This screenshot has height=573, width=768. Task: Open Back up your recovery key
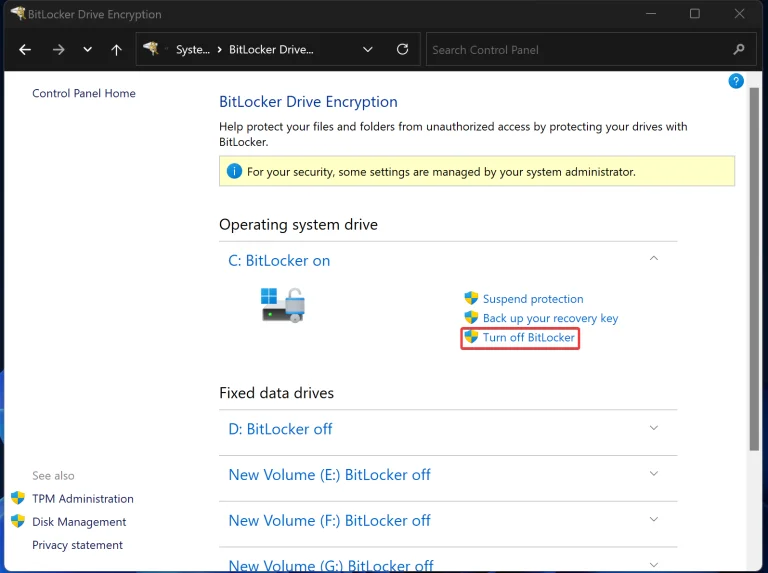click(551, 318)
